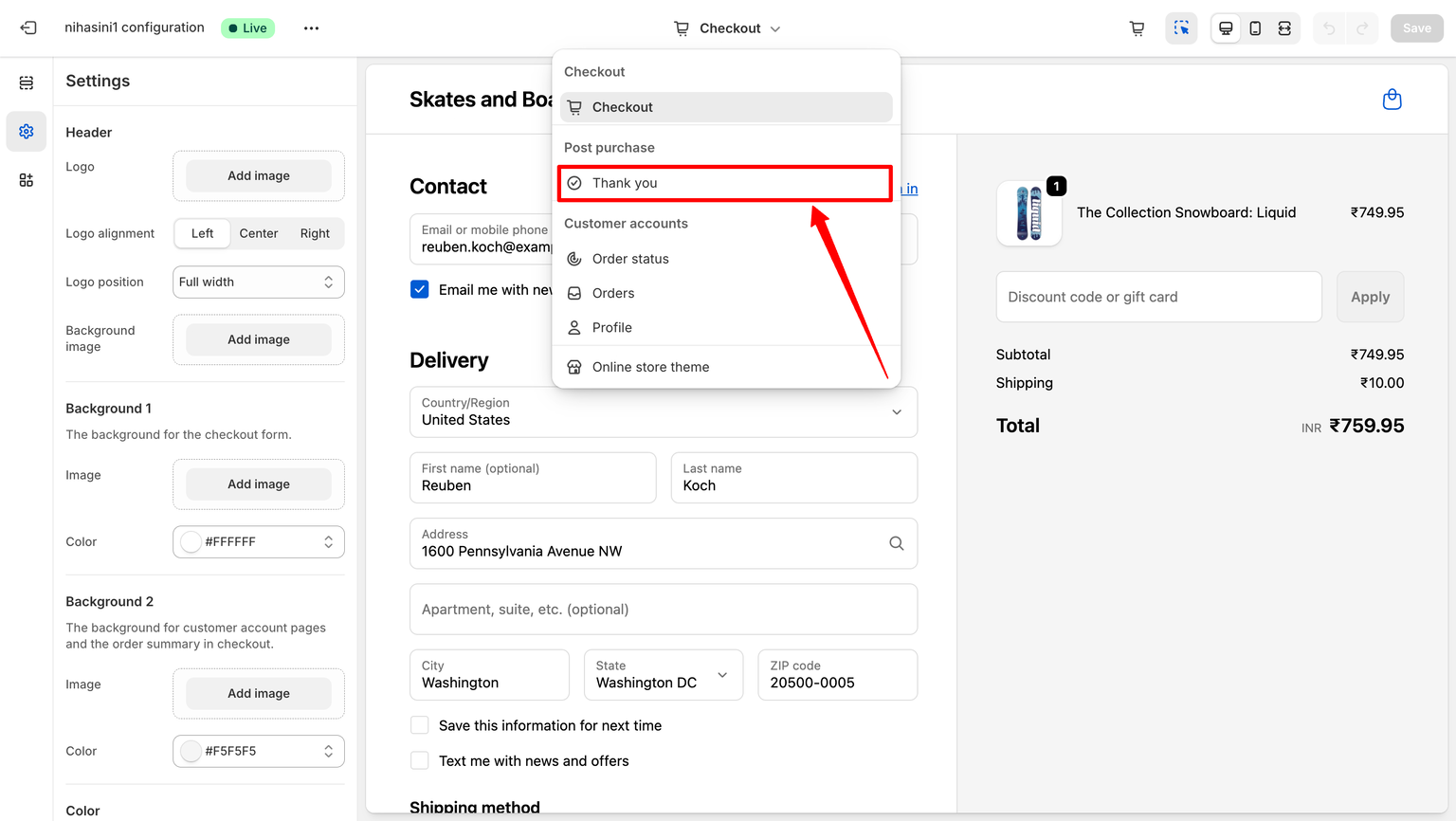
Task: Click the shopping bag icon in preview
Action: [x=1392, y=100]
